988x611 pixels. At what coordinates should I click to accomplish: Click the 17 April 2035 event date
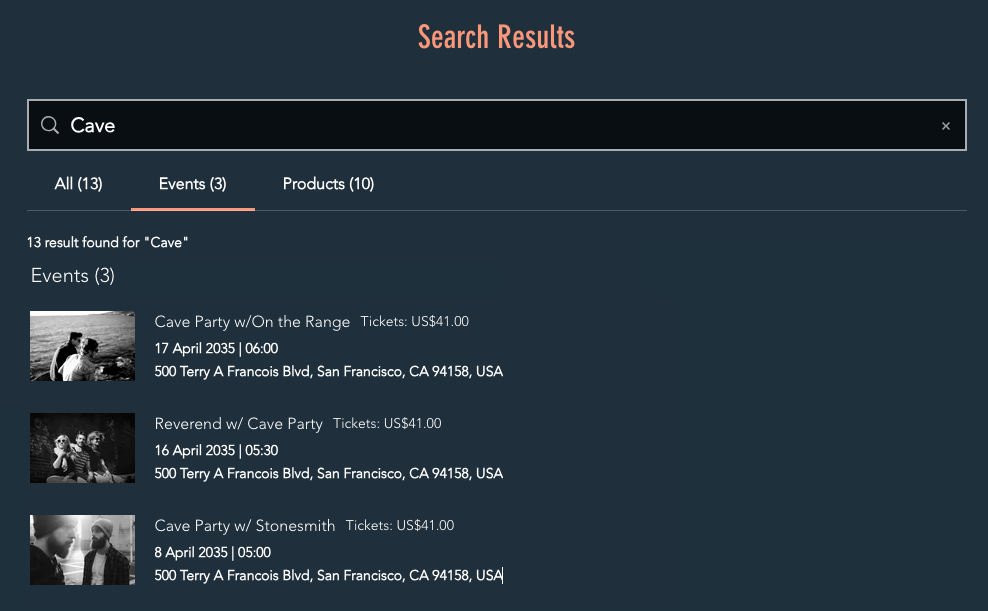click(x=216, y=349)
